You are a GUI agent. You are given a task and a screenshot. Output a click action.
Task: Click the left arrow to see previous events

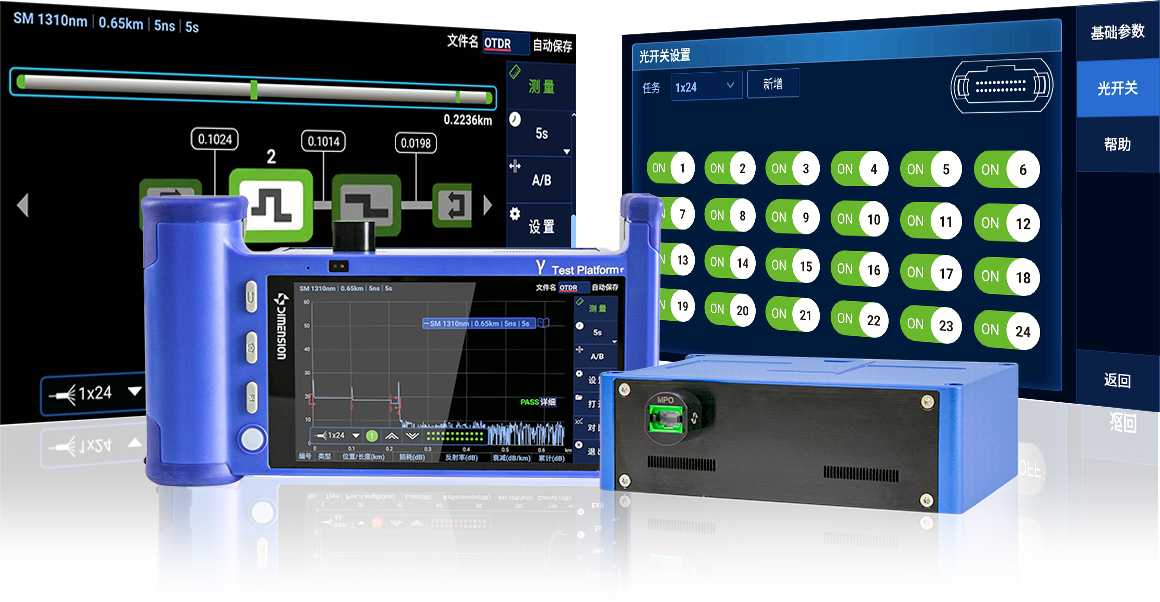click(x=22, y=206)
